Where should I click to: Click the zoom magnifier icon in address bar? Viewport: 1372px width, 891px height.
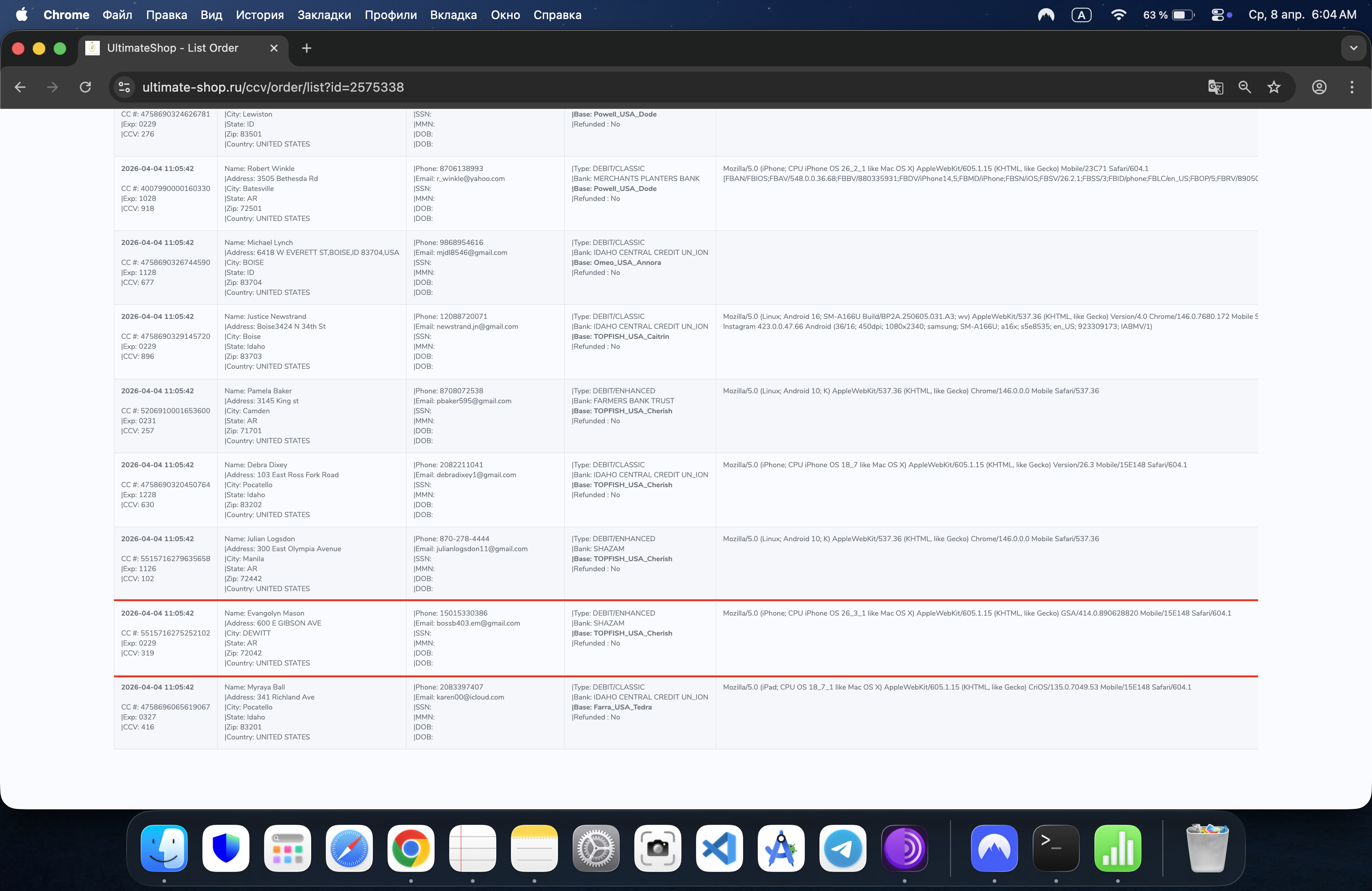[1245, 87]
